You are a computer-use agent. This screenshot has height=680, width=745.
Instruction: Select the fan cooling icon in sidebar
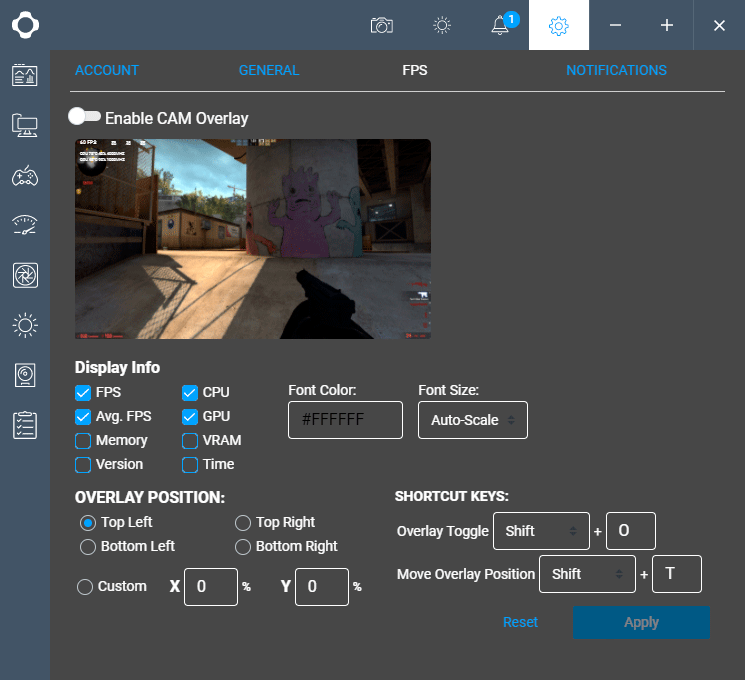pyautogui.click(x=25, y=275)
